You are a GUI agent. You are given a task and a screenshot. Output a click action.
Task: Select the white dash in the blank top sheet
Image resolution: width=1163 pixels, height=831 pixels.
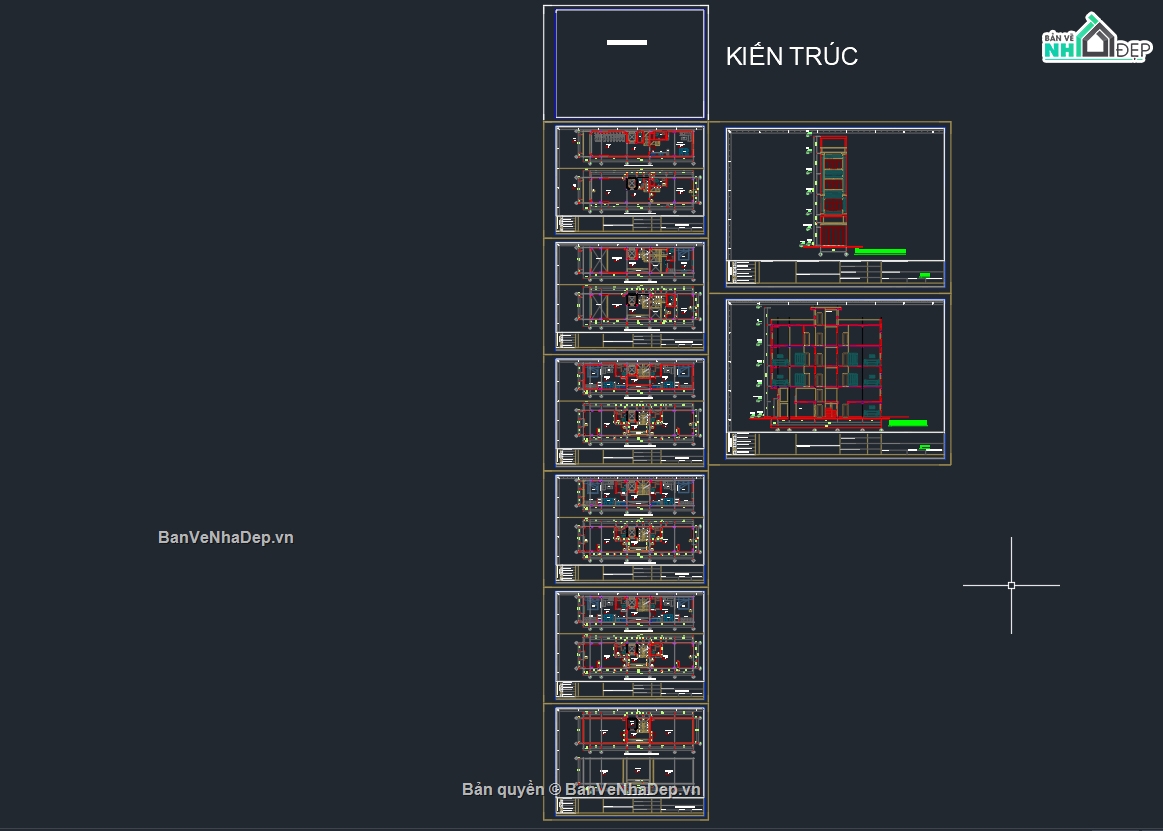pos(626,43)
